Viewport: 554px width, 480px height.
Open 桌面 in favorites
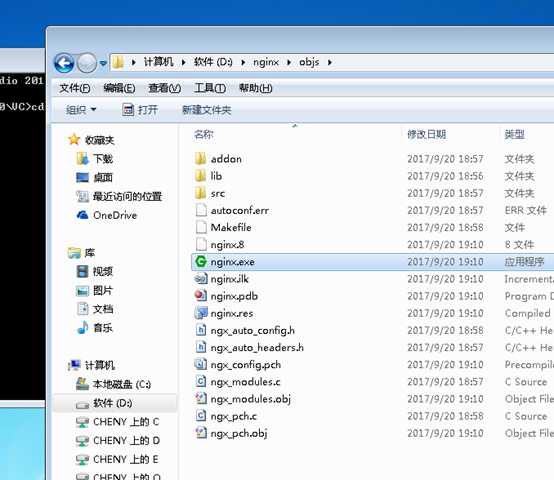pyautogui.click(x=95, y=177)
